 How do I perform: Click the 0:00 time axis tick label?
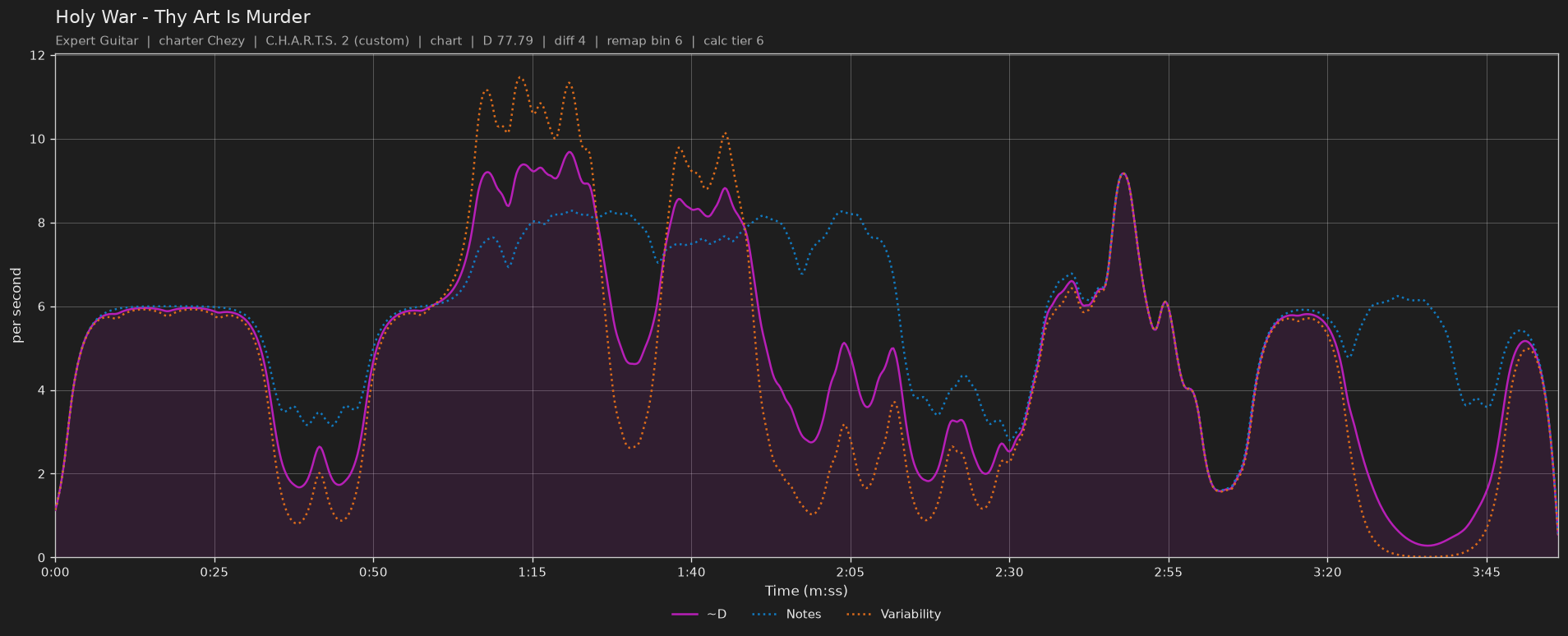[x=55, y=572]
